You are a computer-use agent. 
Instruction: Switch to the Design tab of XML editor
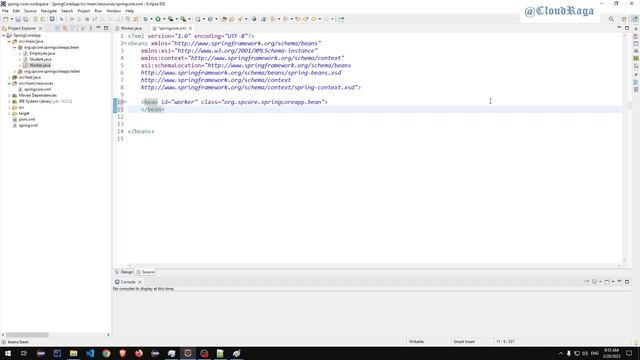point(124,272)
